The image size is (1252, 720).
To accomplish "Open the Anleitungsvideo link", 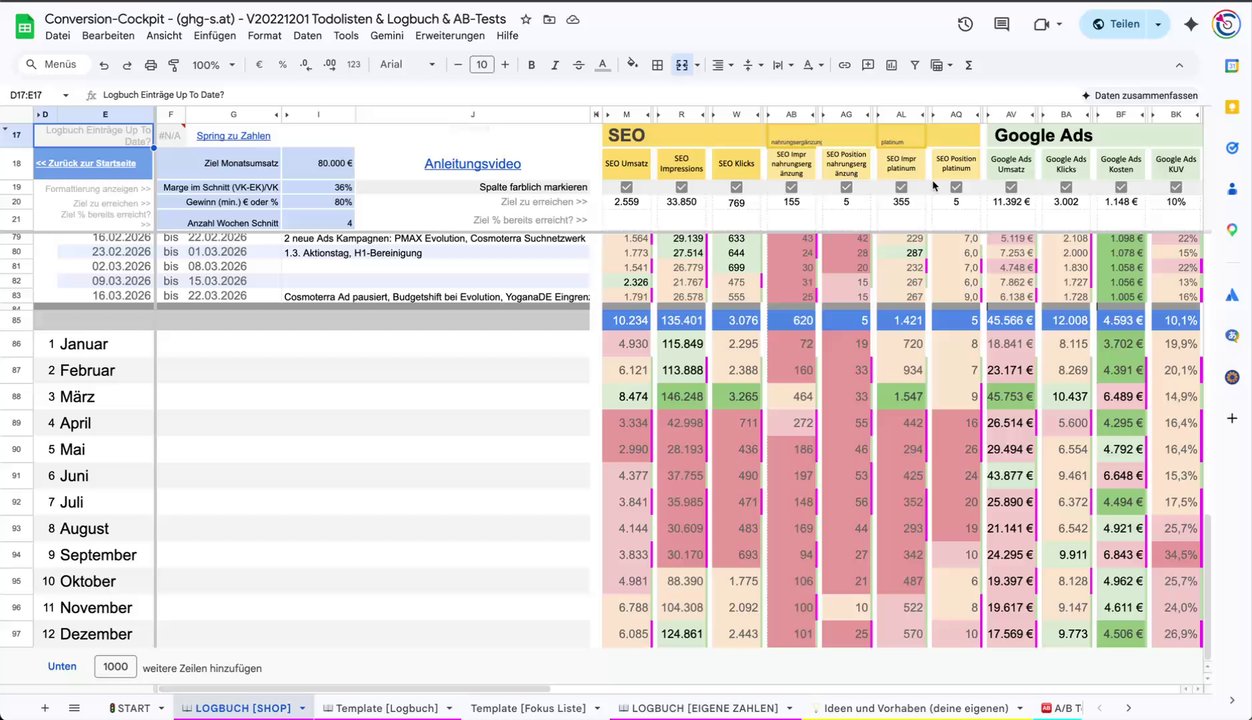I will [473, 164].
